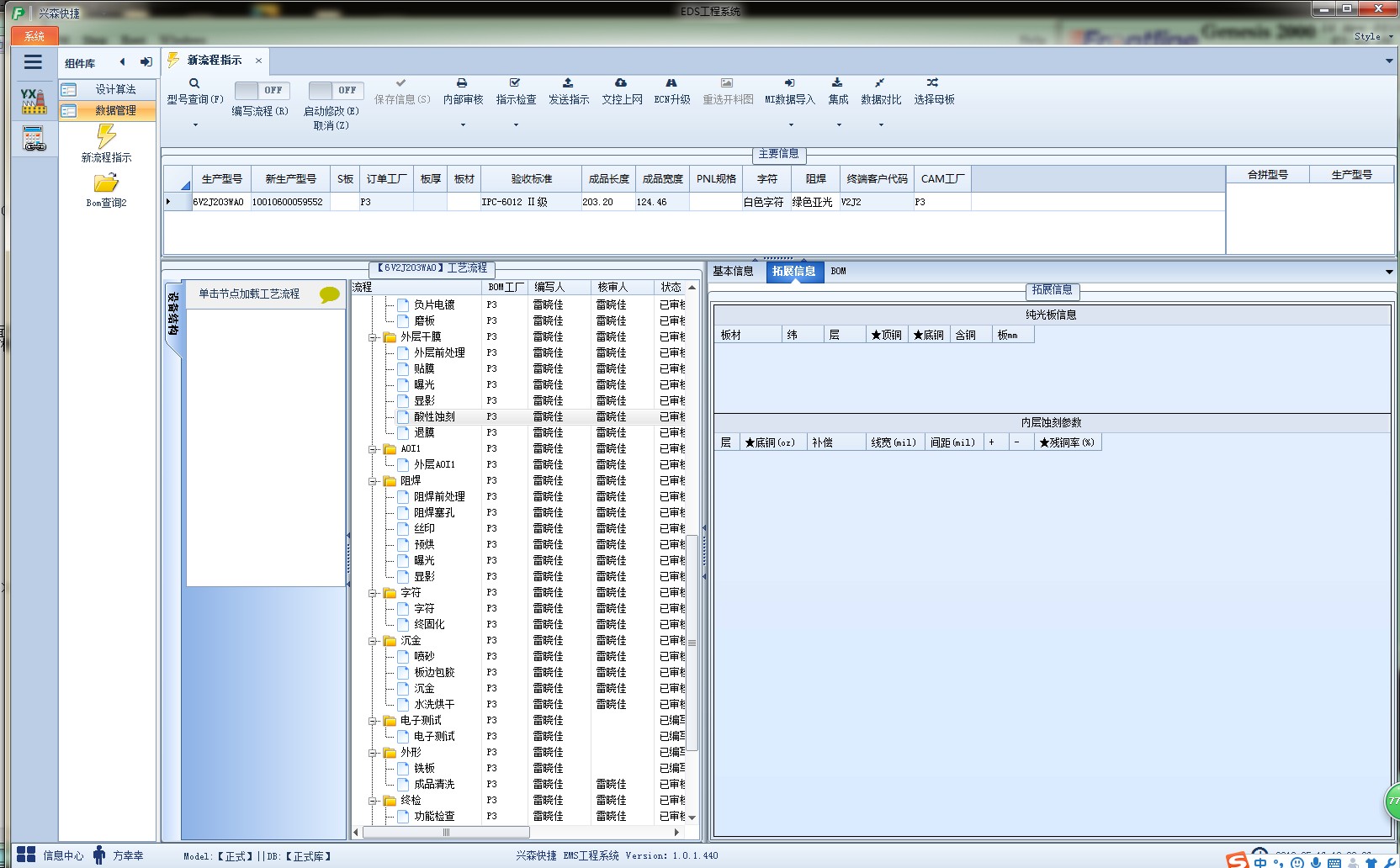Open dropdown arrow under MI数据导入
Screen dimensions: 1400x868
pyautogui.click(x=791, y=125)
